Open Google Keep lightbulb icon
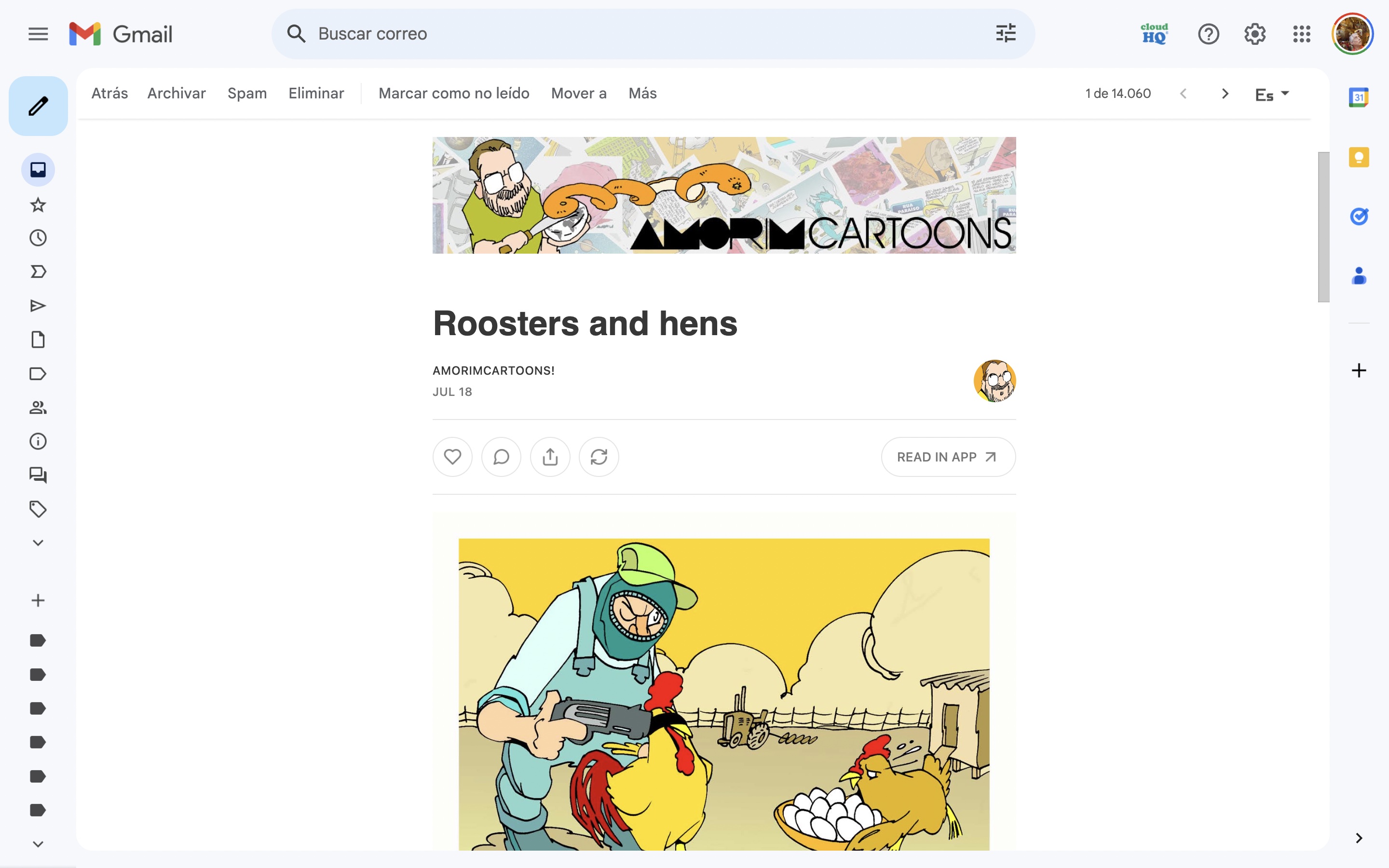 1359,157
